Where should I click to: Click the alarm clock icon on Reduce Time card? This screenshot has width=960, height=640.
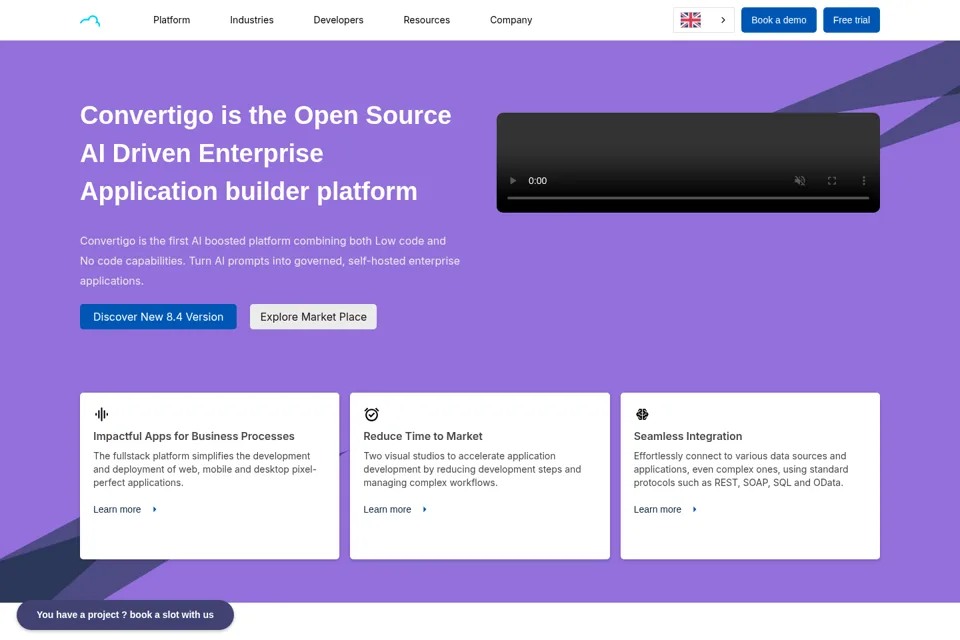click(x=372, y=415)
